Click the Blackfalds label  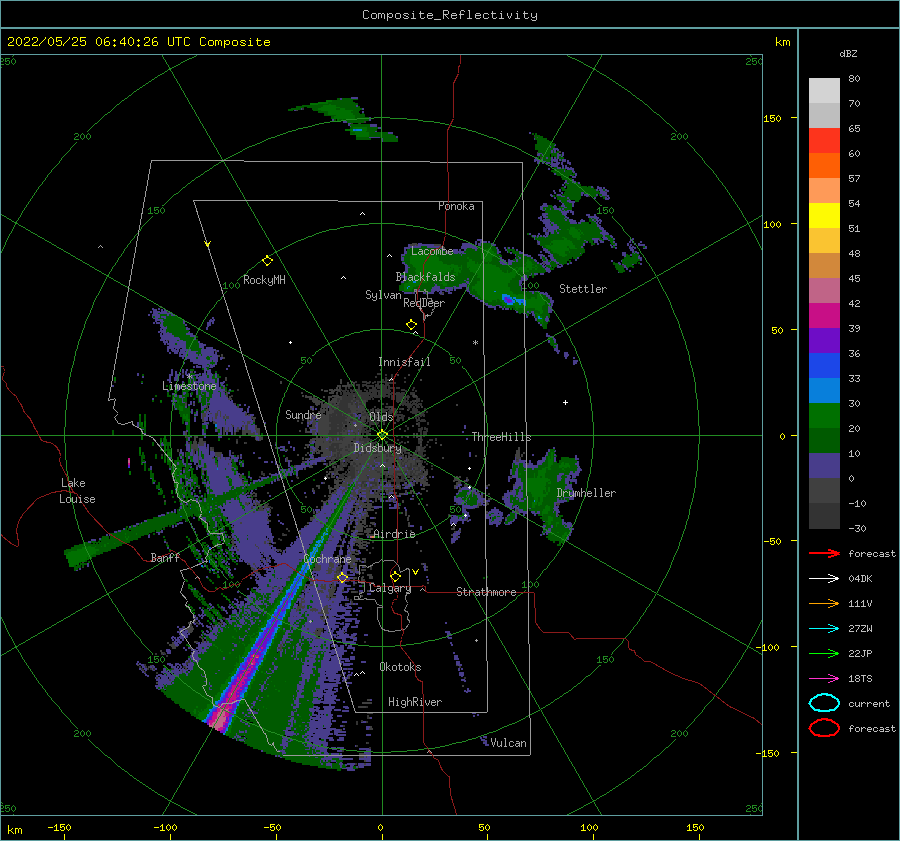coord(425,277)
